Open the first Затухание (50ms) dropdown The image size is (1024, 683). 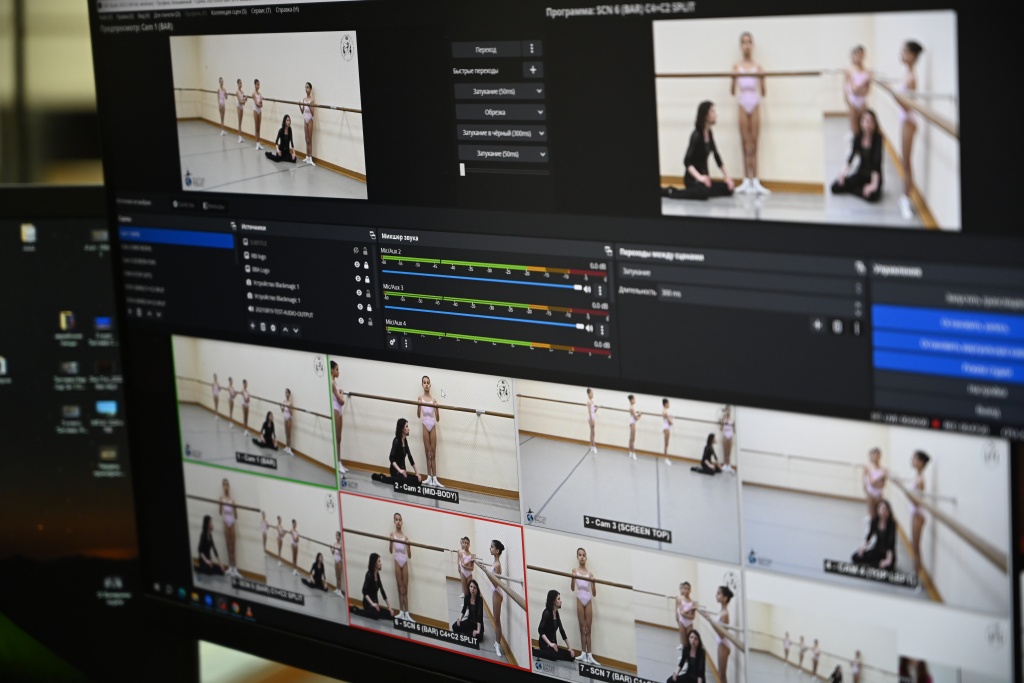click(499, 91)
